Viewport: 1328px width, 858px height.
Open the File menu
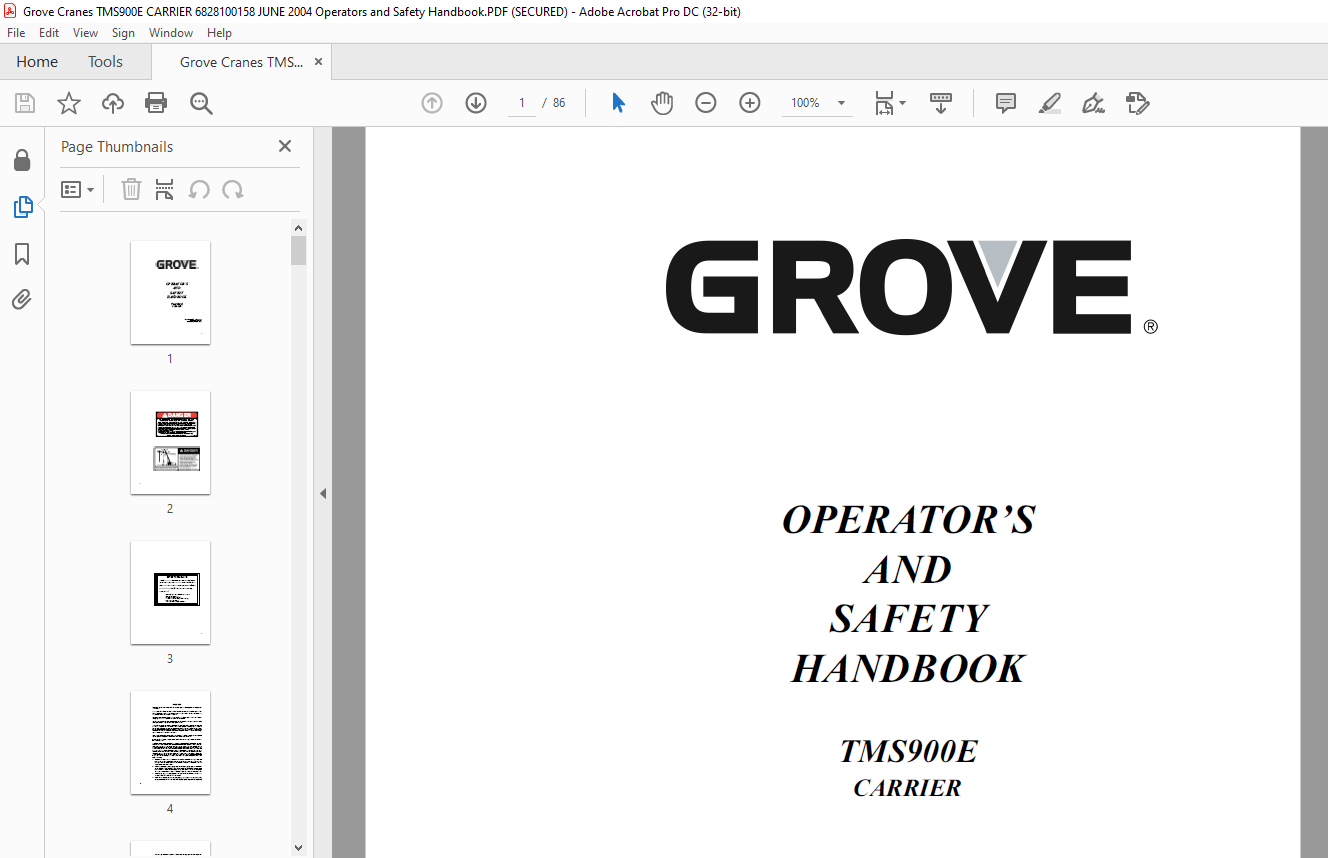16,33
